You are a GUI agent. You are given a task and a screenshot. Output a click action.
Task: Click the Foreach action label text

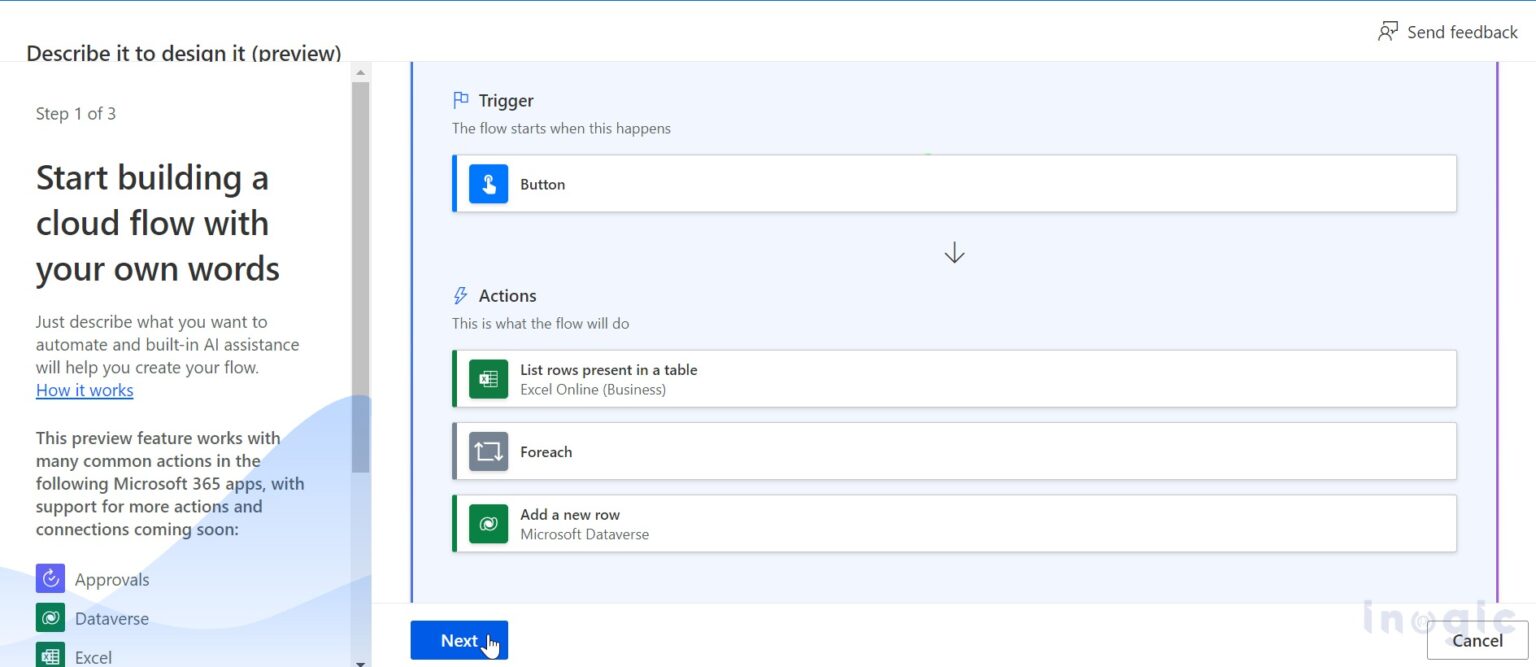pos(546,452)
